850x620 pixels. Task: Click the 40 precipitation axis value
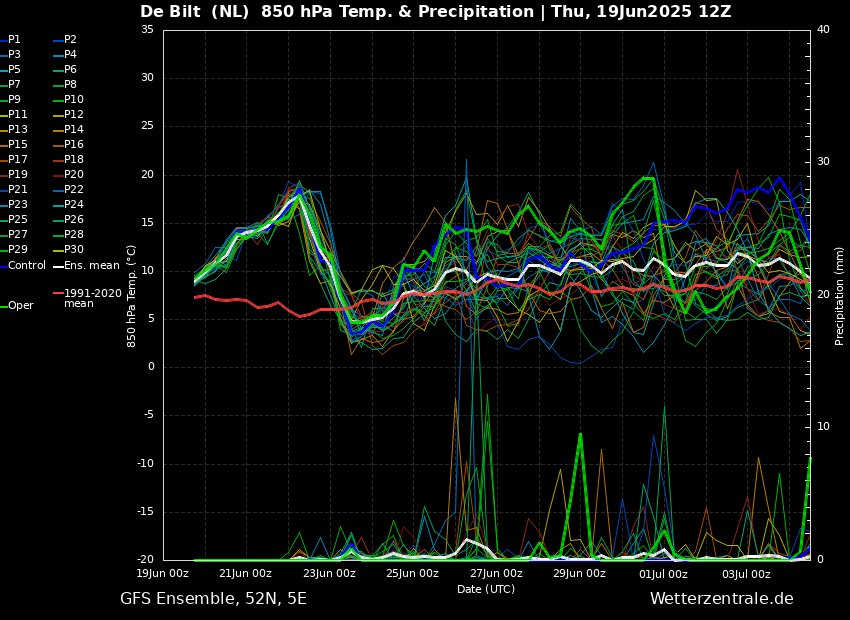(x=823, y=30)
